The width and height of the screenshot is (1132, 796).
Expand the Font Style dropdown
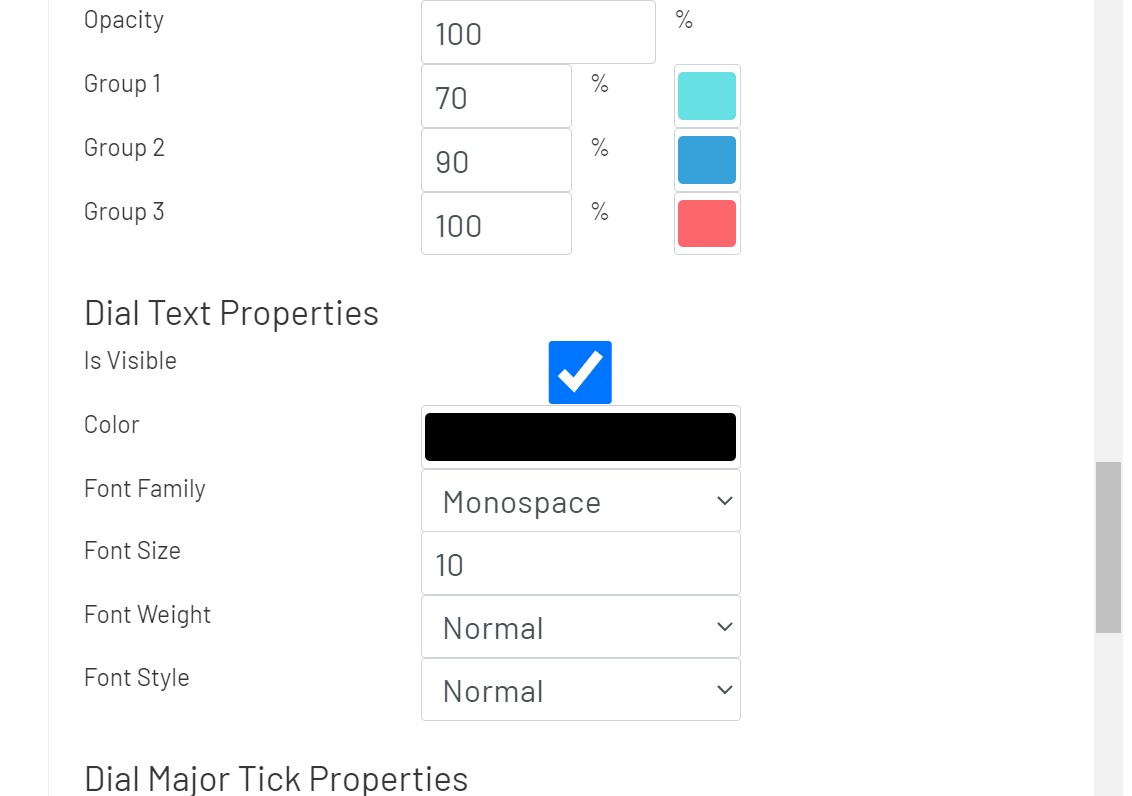tap(580, 690)
